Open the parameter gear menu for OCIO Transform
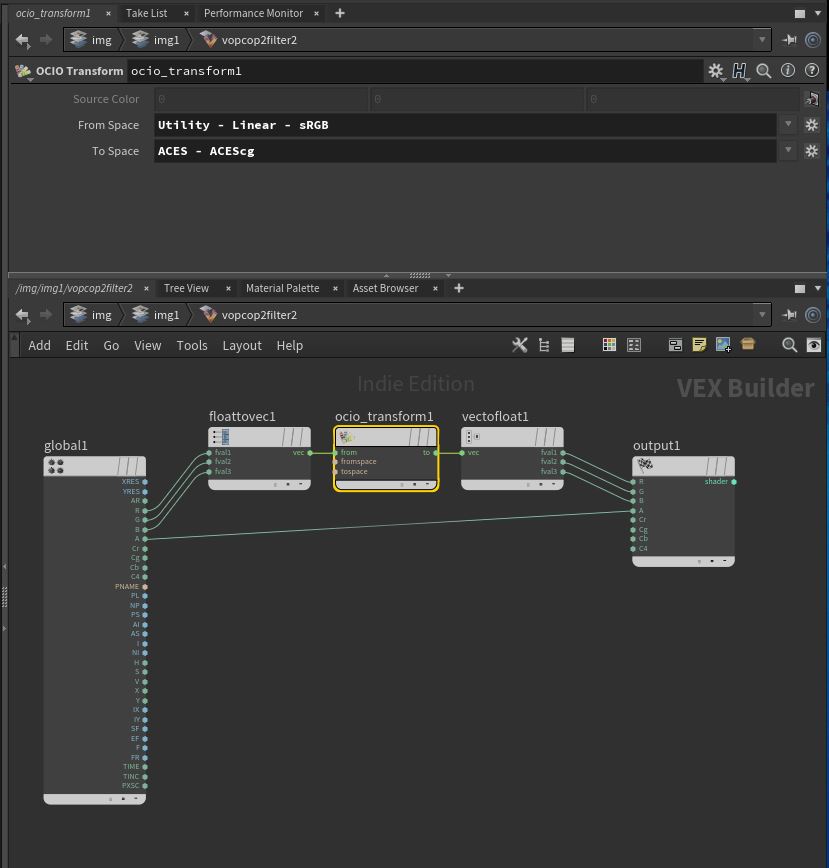Image resolution: width=829 pixels, height=868 pixels. [x=716, y=71]
